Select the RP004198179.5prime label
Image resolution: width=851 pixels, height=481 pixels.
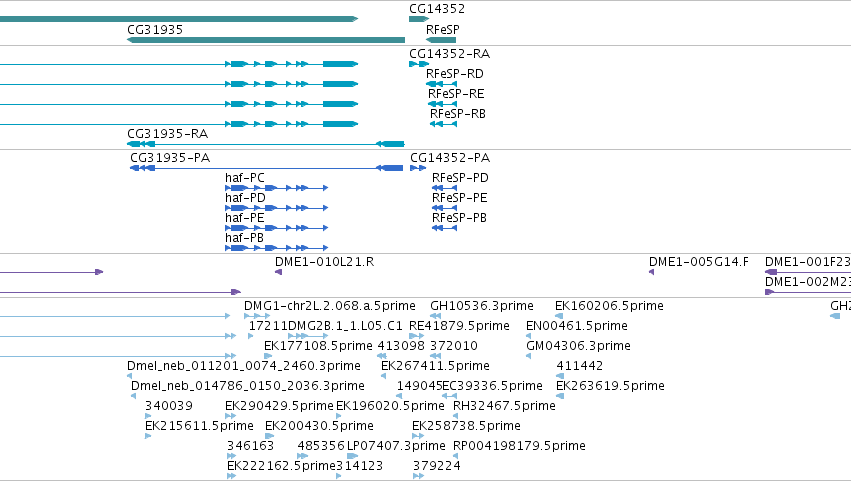click(519, 447)
